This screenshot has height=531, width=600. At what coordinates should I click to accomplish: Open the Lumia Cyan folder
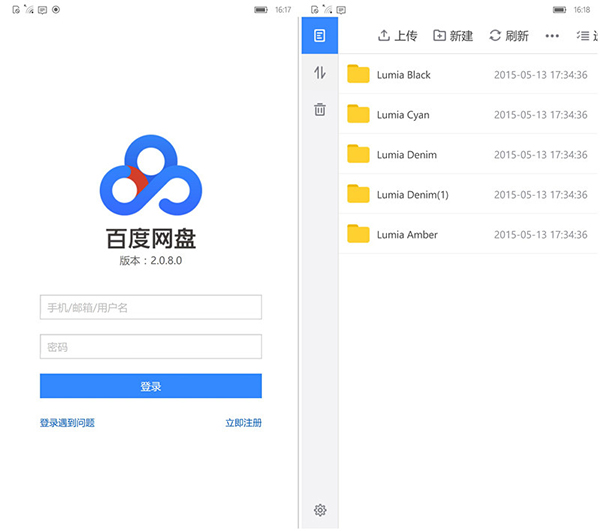pos(403,115)
